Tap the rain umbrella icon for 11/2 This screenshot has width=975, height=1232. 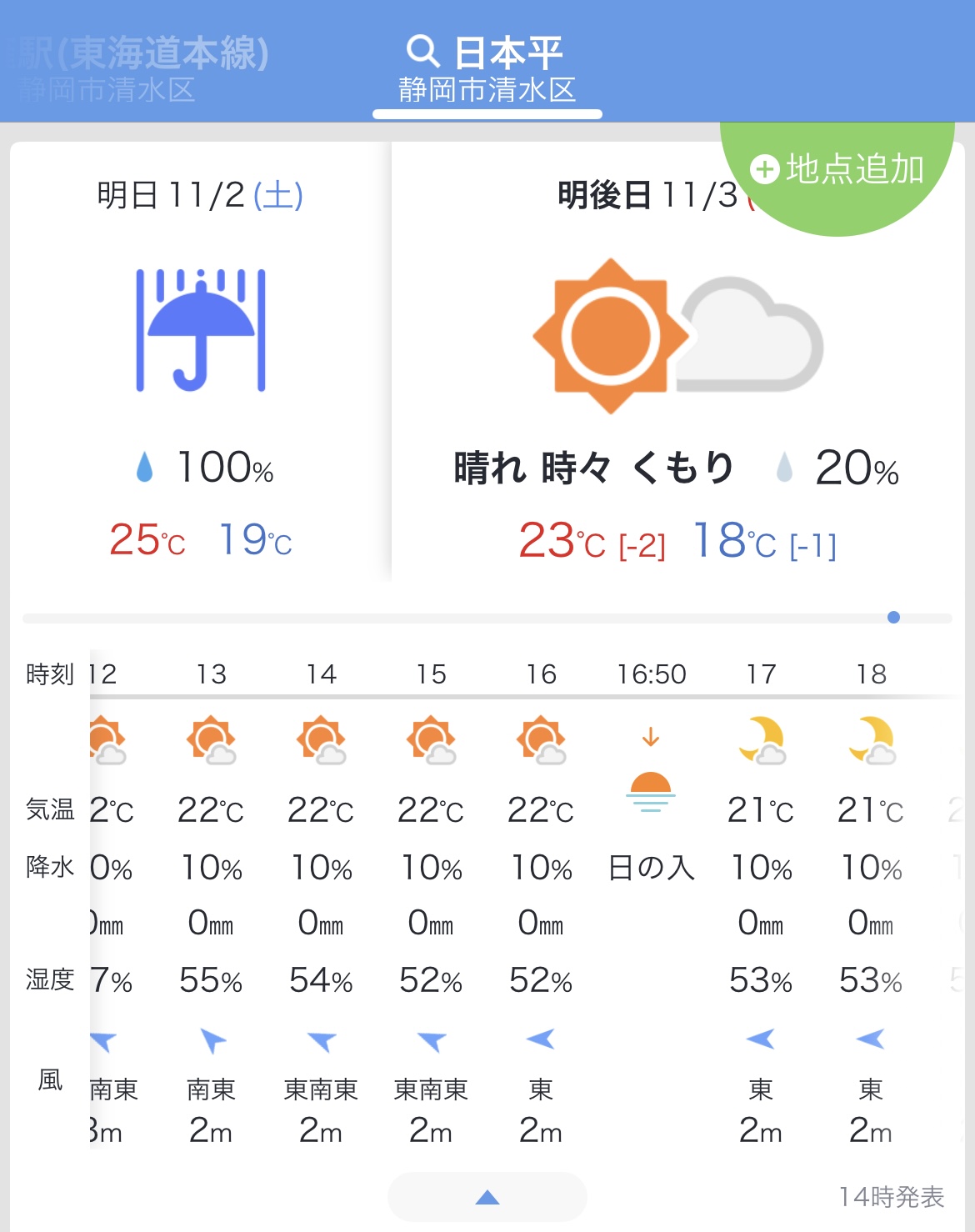(201, 330)
